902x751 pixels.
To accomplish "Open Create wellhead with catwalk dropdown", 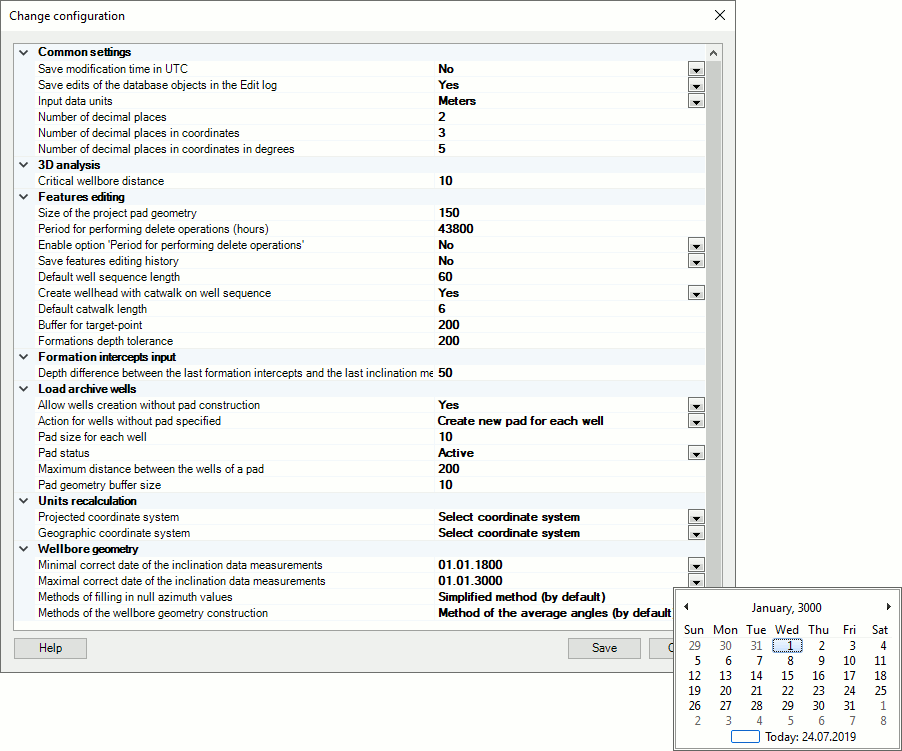I will click(x=696, y=294).
